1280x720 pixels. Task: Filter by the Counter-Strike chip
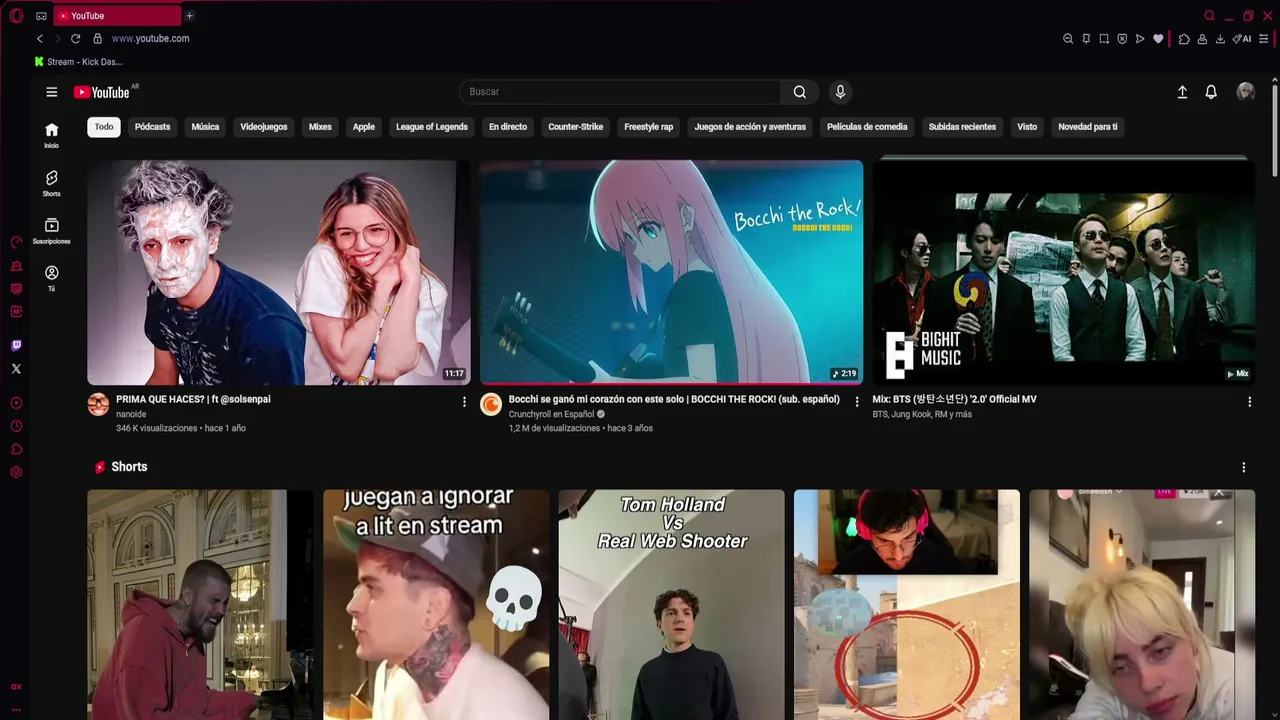pyautogui.click(x=576, y=127)
